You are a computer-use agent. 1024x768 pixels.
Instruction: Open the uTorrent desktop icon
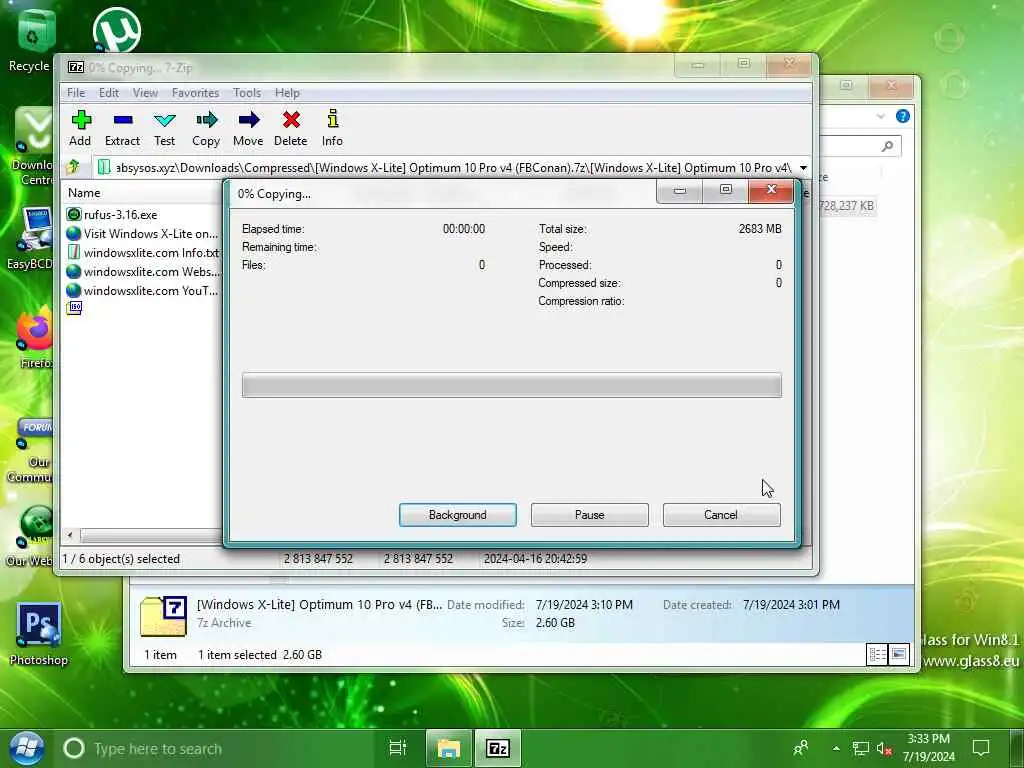pos(117,30)
